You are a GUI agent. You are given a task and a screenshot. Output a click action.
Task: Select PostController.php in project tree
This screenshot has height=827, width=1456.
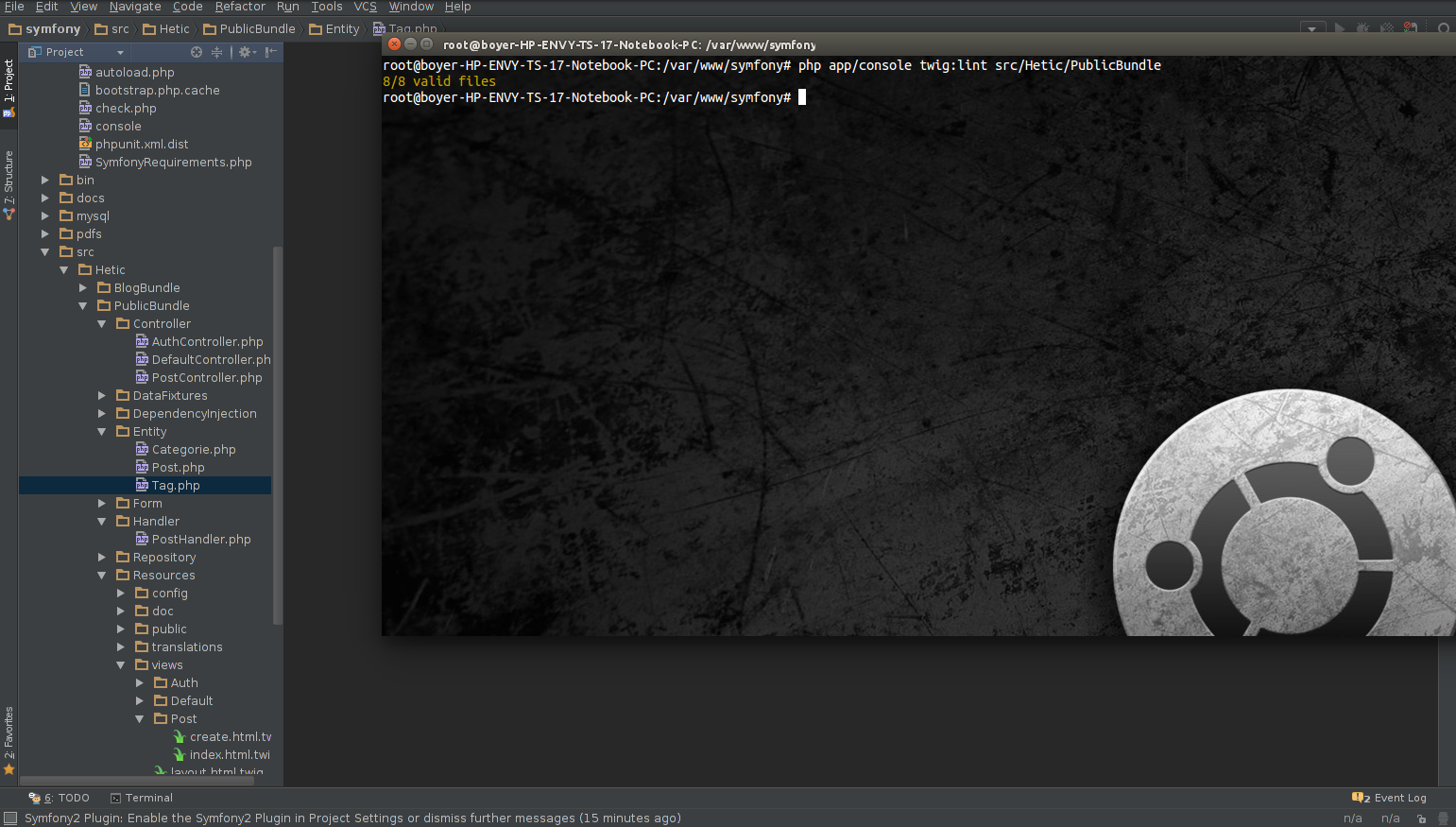pos(198,377)
